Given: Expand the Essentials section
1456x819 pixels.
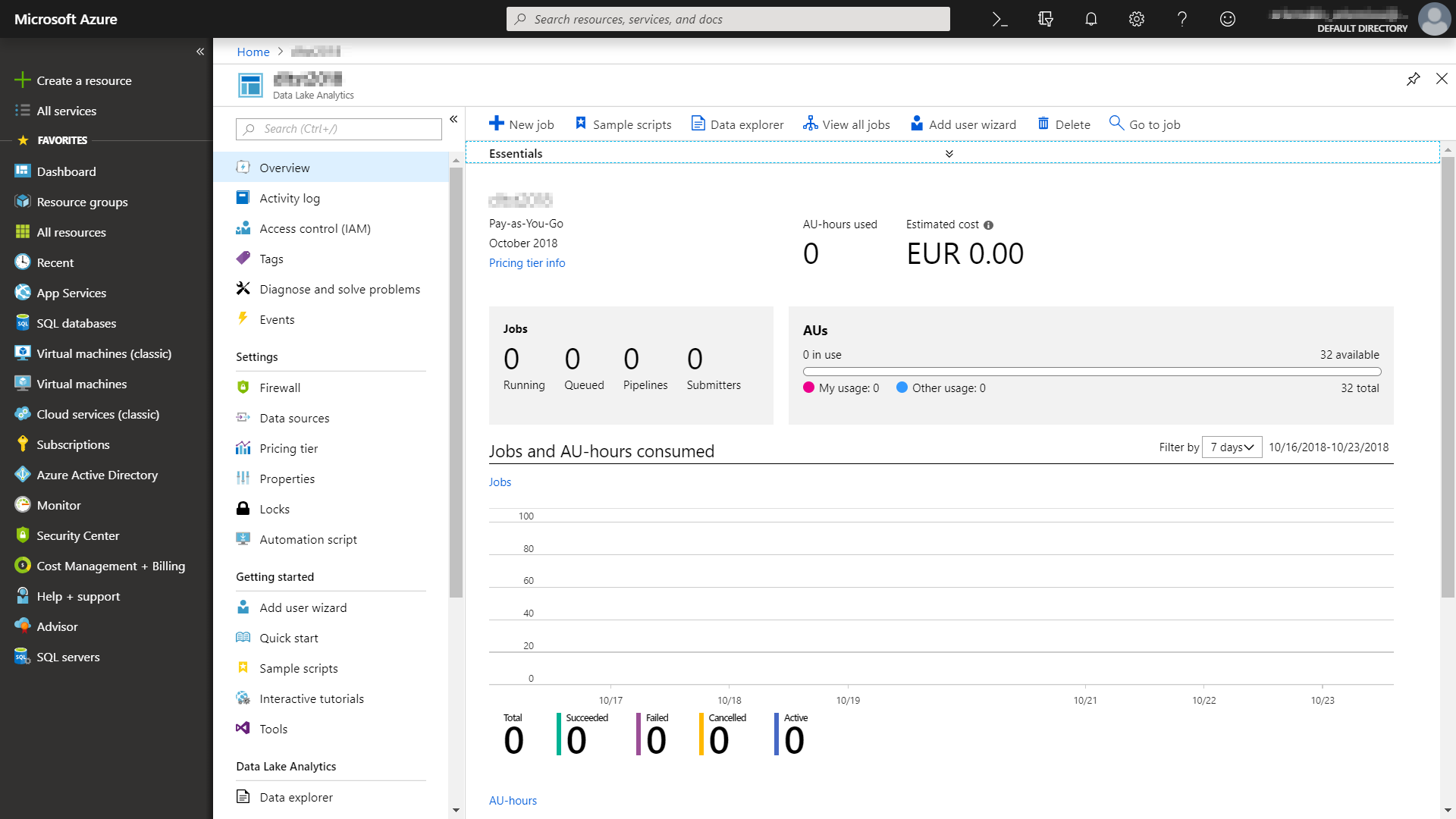Looking at the screenshot, I should [x=949, y=153].
